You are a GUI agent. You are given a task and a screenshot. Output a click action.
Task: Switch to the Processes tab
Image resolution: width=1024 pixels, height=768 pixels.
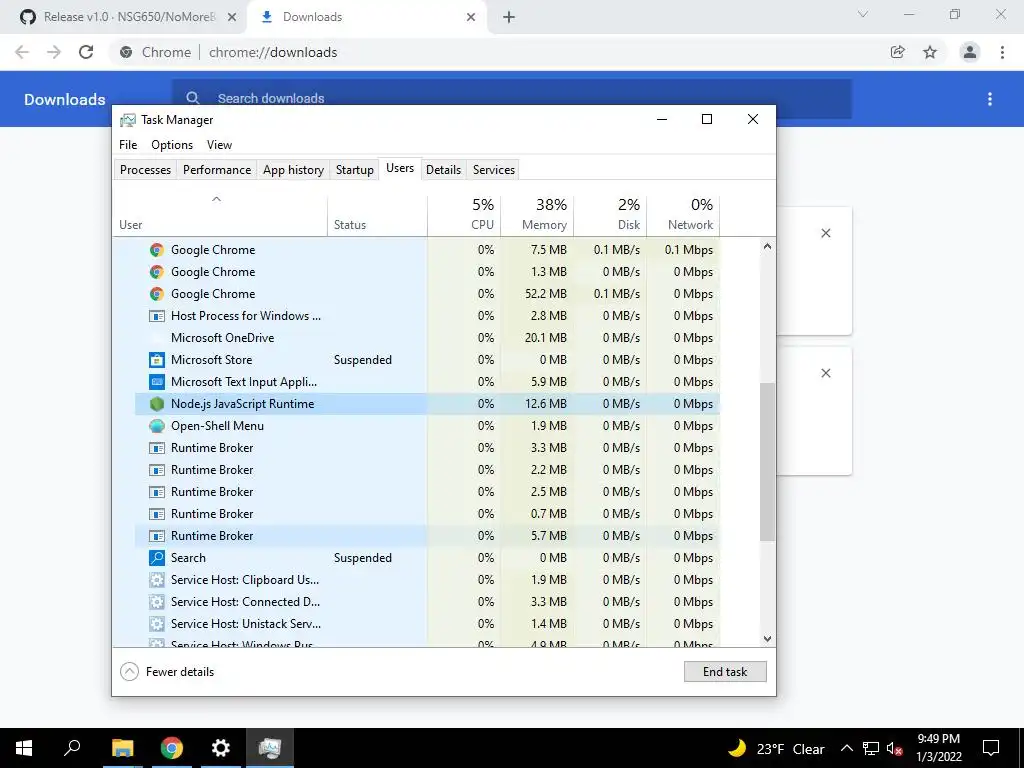pyautogui.click(x=146, y=170)
